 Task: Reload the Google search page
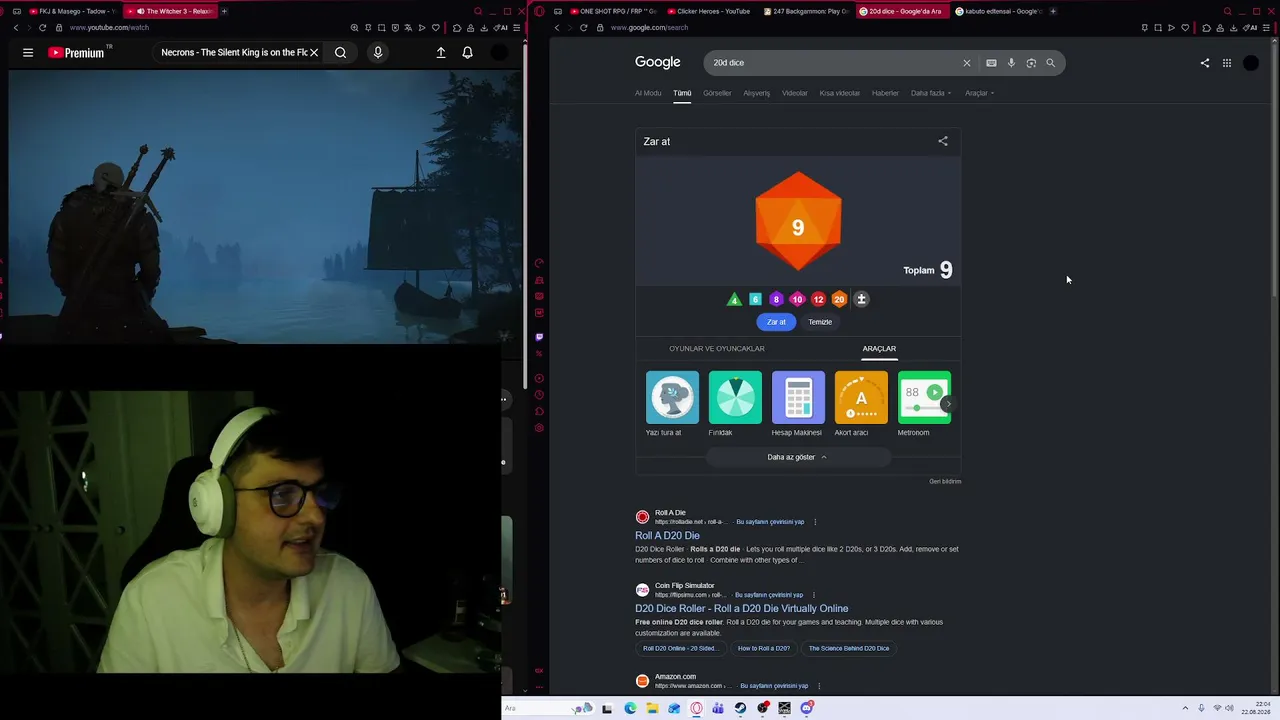[x=584, y=27]
